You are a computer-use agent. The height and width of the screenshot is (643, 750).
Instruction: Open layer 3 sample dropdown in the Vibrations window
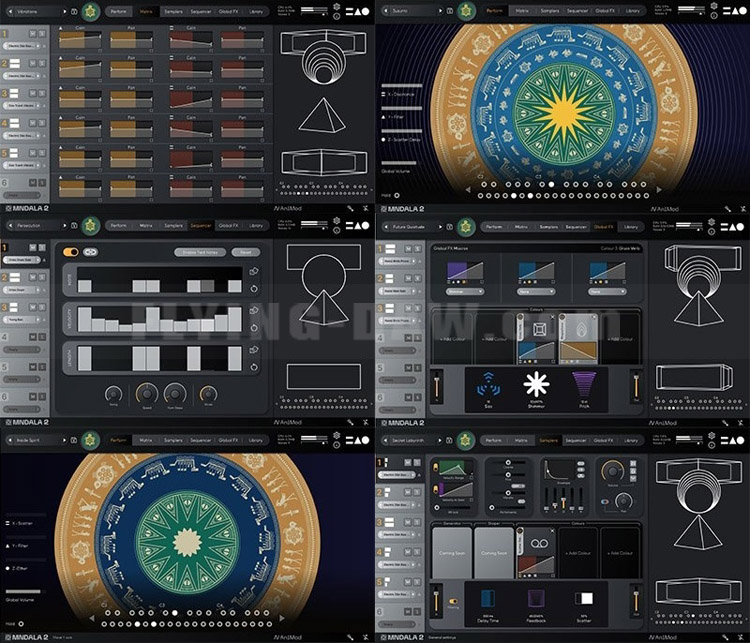pos(22,106)
